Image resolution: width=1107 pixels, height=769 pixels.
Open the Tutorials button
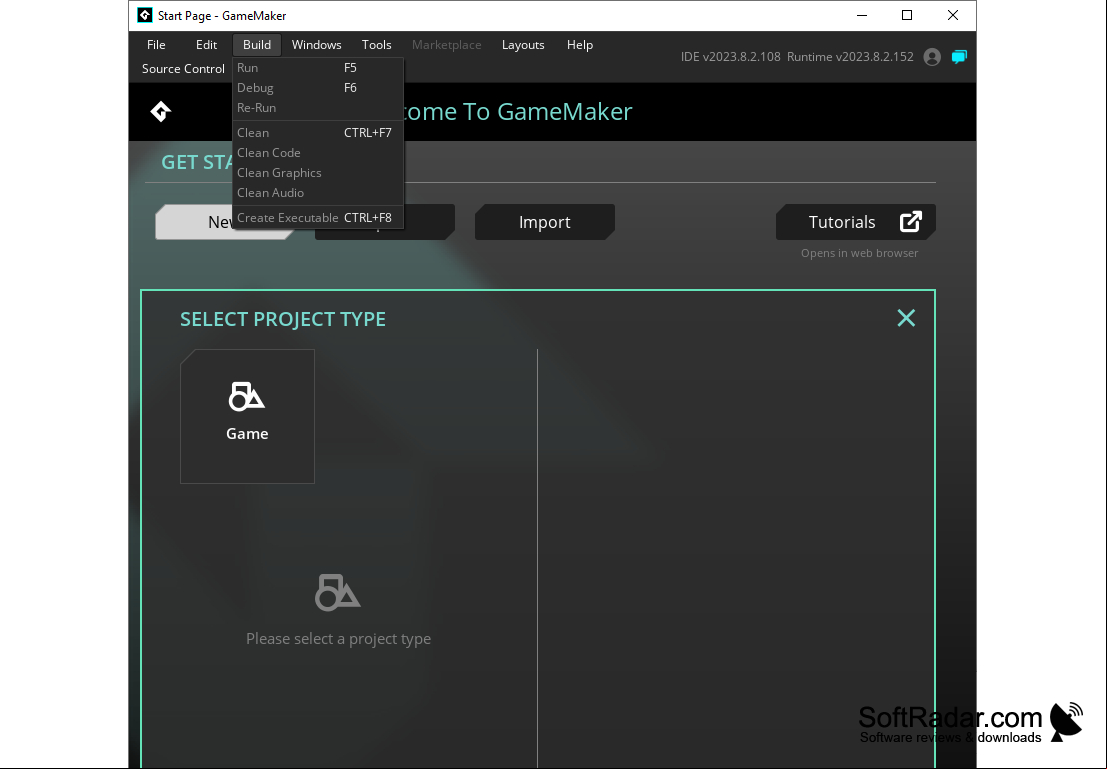click(x=856, y=222)
